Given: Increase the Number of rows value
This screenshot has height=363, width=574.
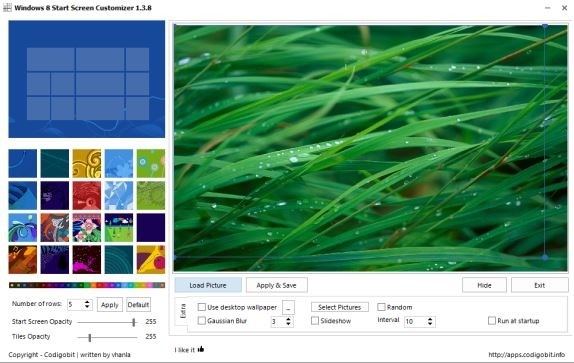Looking at the screenshot, I should (87, 302).
